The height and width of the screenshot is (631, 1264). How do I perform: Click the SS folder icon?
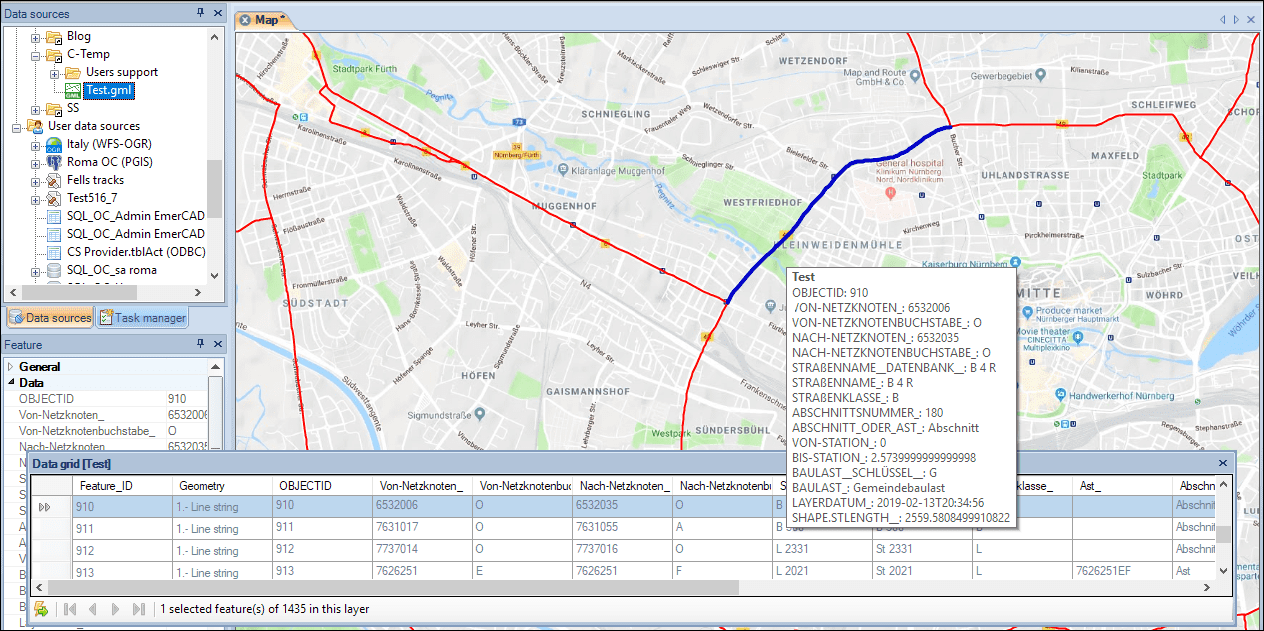click(x=53, y=109)
